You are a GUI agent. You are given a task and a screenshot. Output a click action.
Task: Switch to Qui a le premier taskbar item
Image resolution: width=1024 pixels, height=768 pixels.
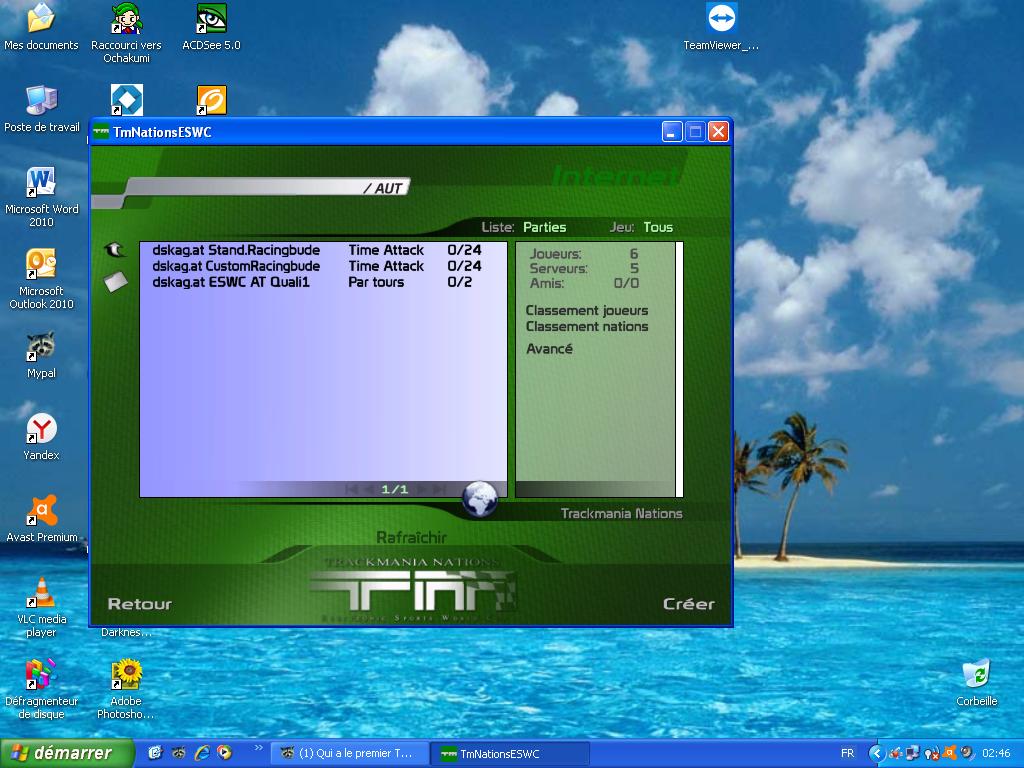[x=349, y=753]
